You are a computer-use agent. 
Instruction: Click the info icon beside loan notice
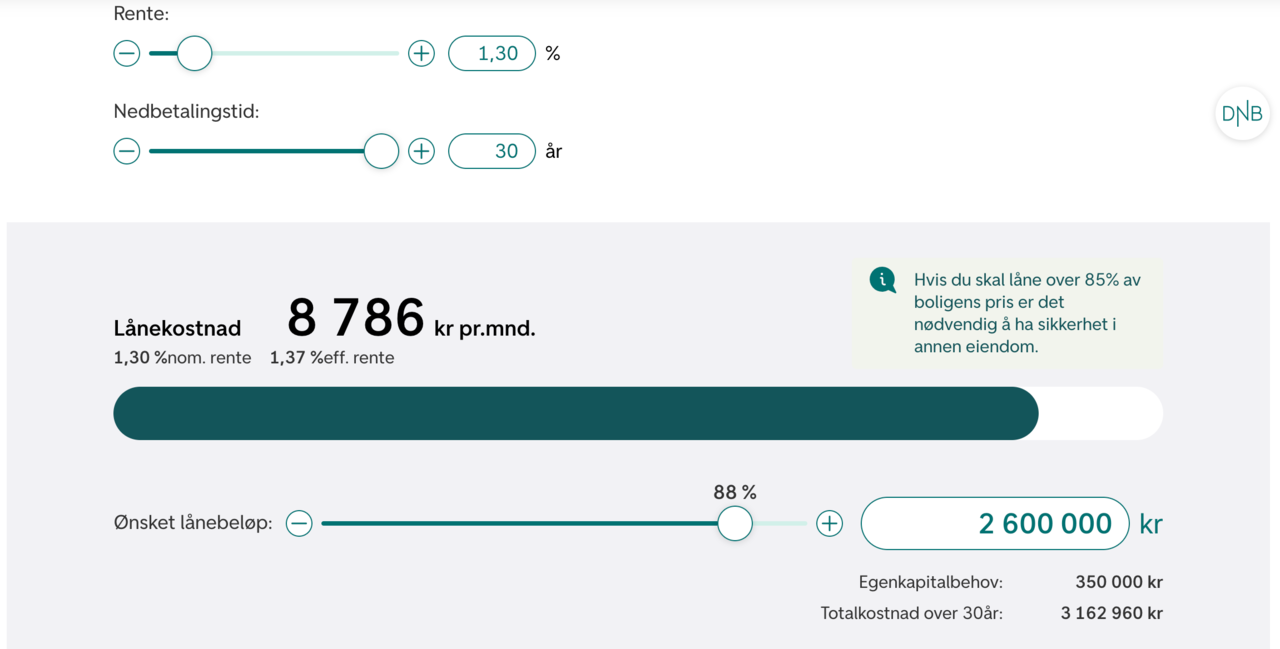click(x=883, y=280)
